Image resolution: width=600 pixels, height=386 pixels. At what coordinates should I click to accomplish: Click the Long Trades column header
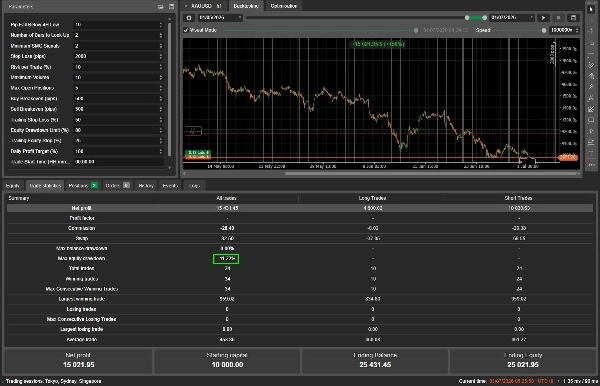tap(372, 198)
